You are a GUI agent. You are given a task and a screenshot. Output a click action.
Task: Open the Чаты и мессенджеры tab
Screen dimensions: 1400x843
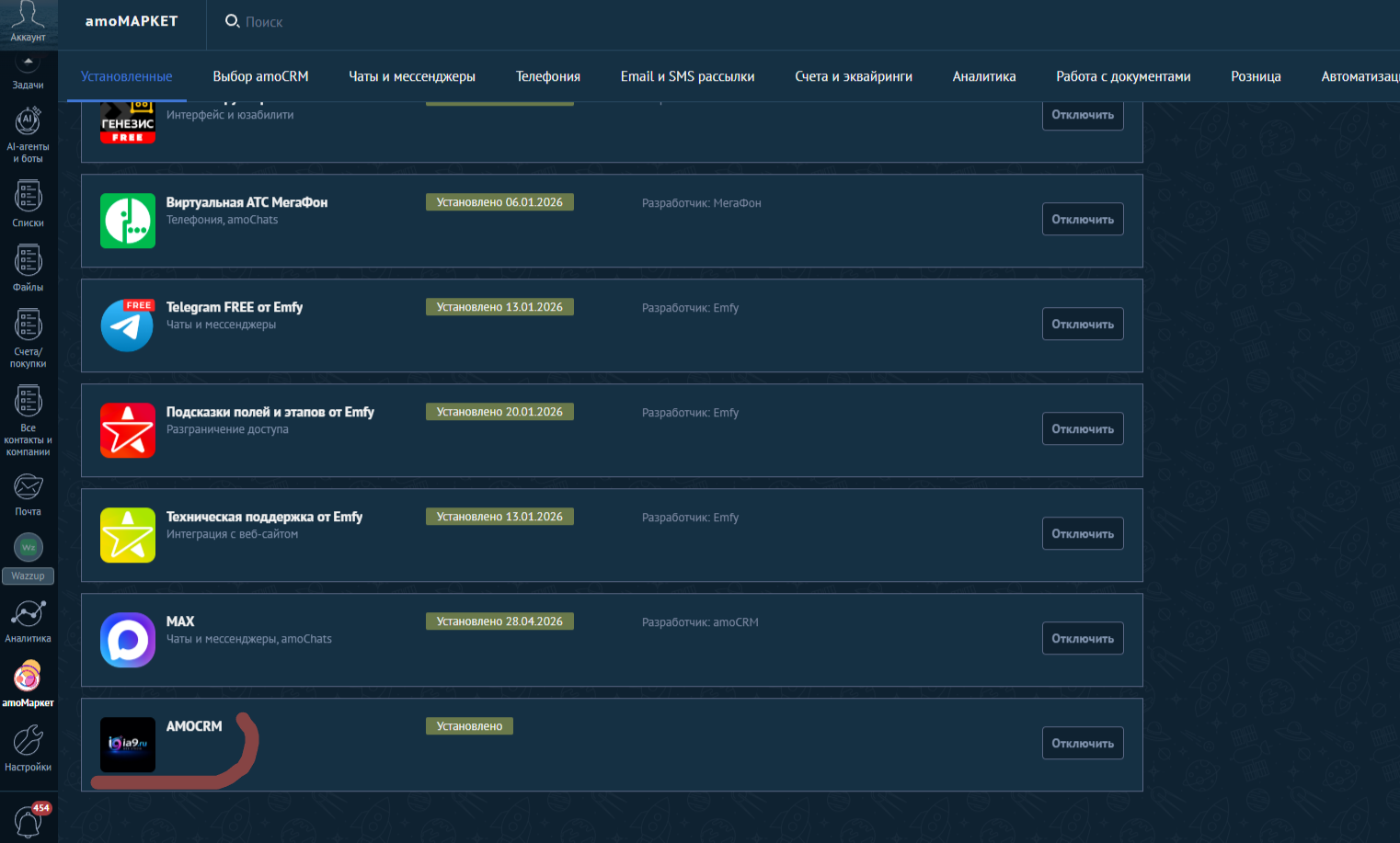point(412,76)
